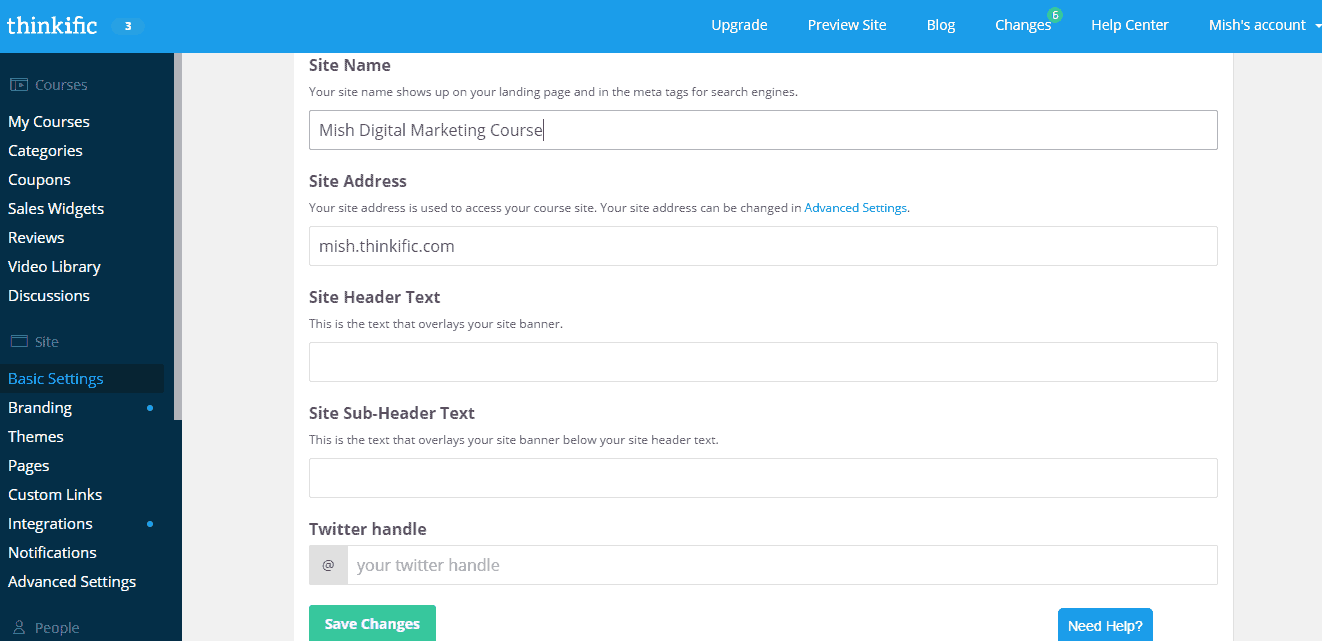
Task: Click the Site section icon
Action: pos(18,341)
